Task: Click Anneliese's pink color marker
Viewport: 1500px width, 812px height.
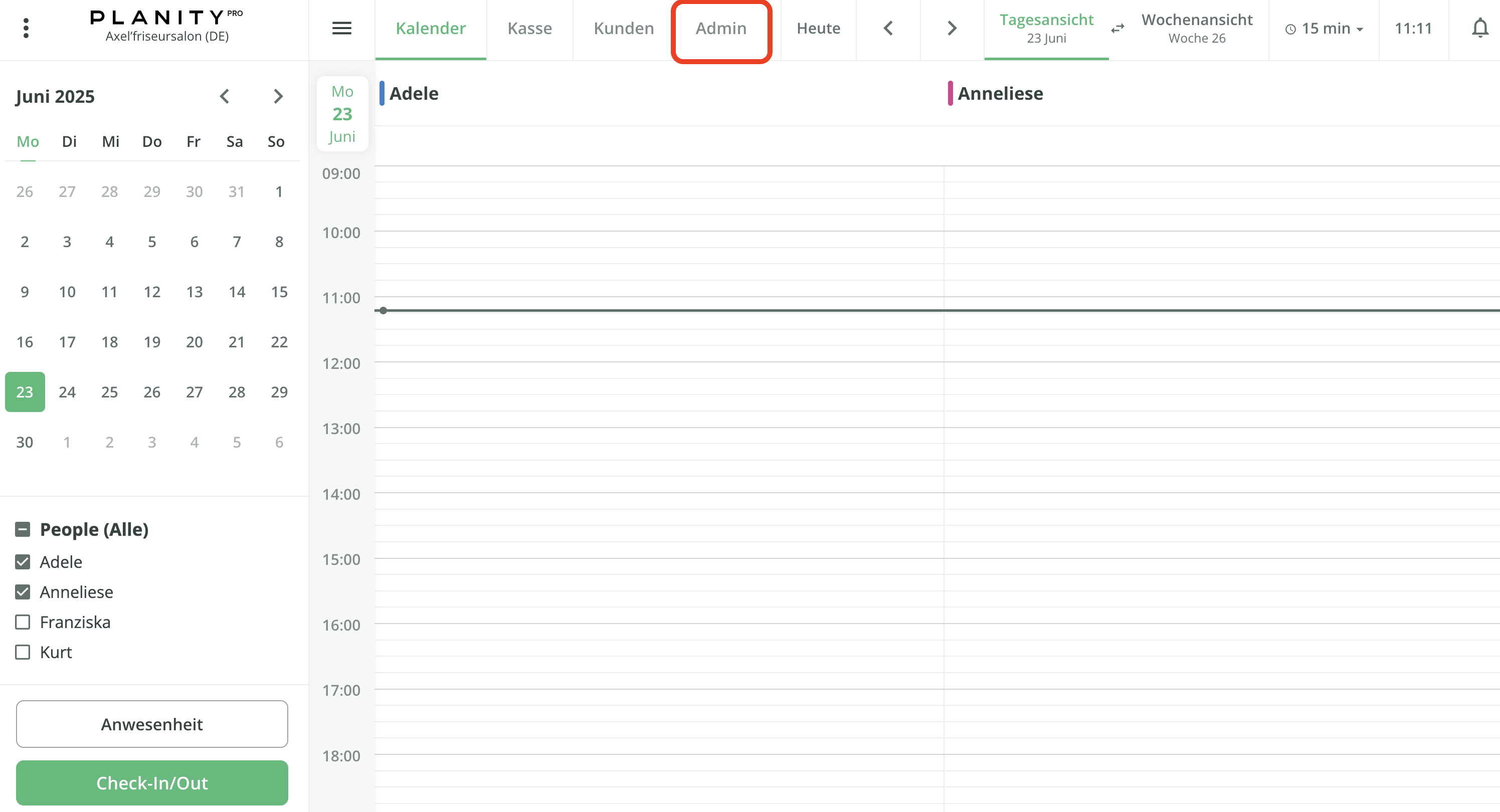Action: pyautogui.click(x=951, y=93)
